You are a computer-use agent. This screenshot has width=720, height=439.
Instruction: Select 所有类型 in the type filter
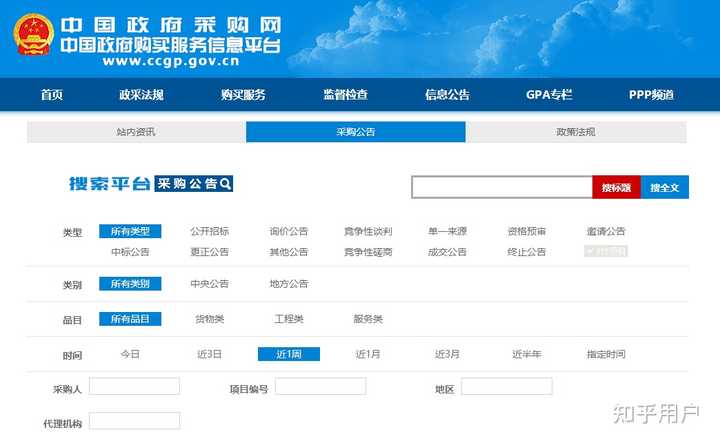point(130,231)
